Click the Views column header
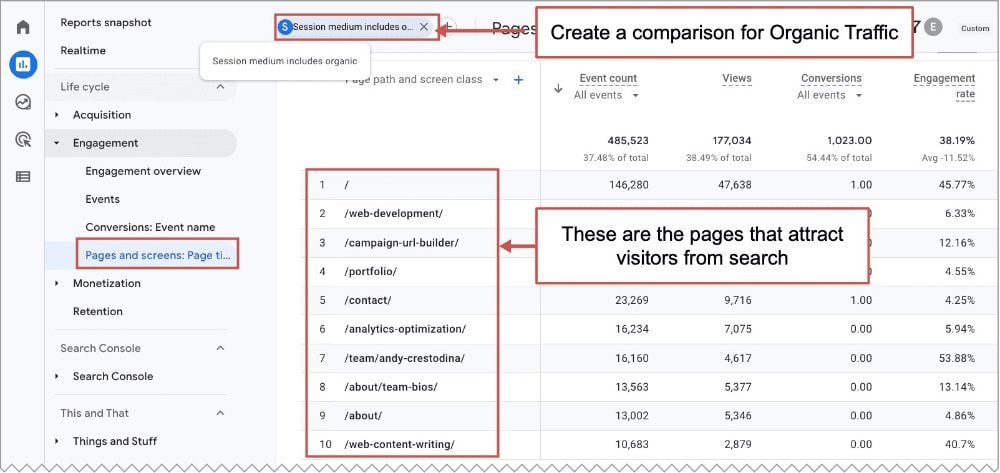This screenshot has width=1000, height=473. 737,78
